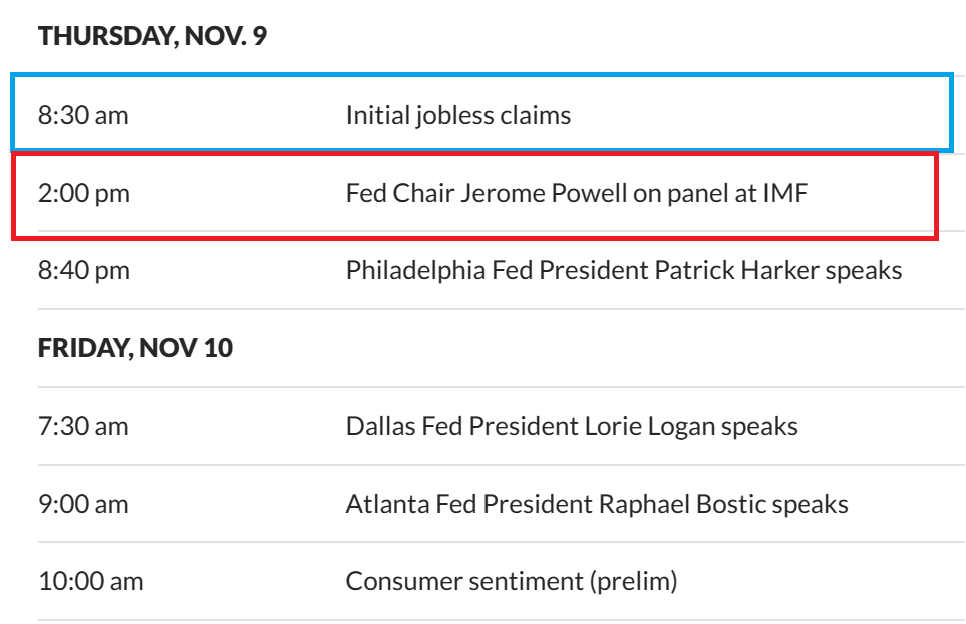Select the 8:40 pm time entry
The height and width of the screenshot is (624, 966).
(x=84, y=270)
